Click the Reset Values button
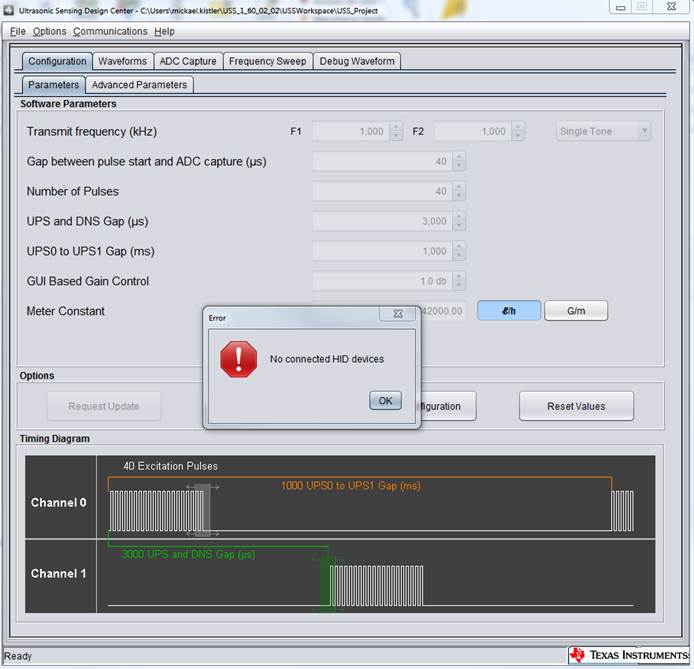The image size is (694, 669). (576, 406)
